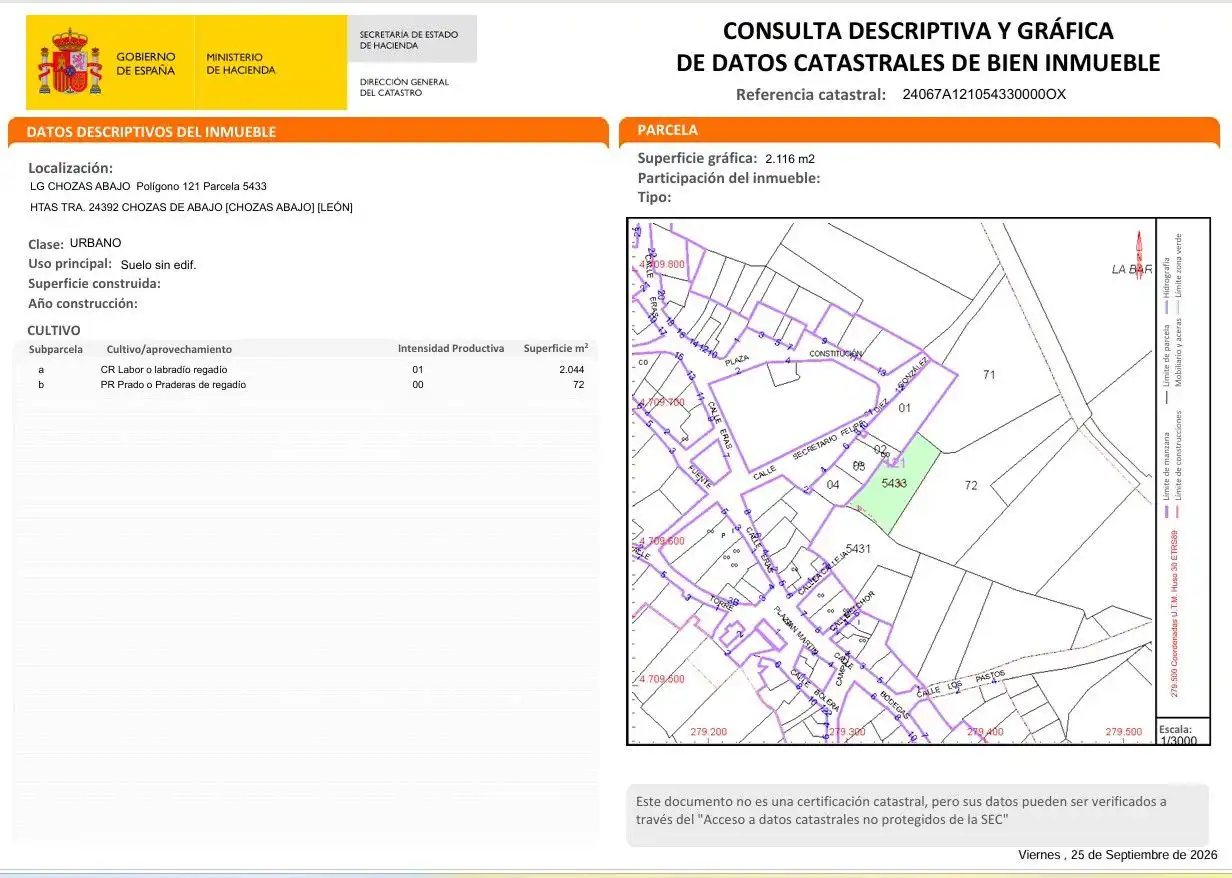The height and width of the screenshot is (878, 1232).
Task: Click the '279.300' coordinate on map bottom
Action: click(848, 732)
